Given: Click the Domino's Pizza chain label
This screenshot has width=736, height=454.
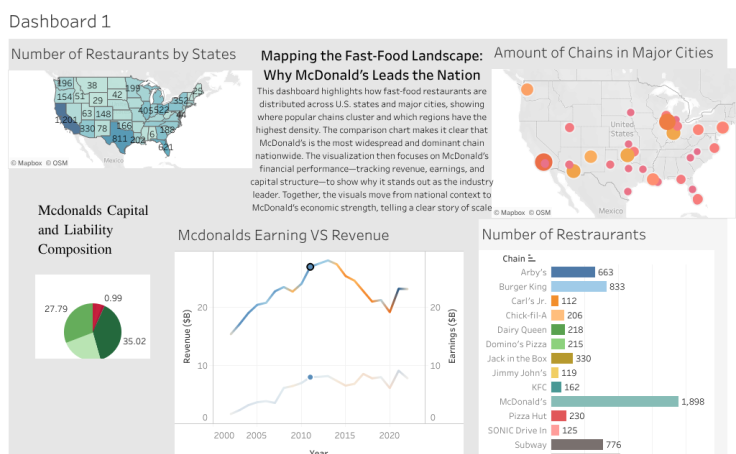Looking at the screenshot, I should coord(516,344).
